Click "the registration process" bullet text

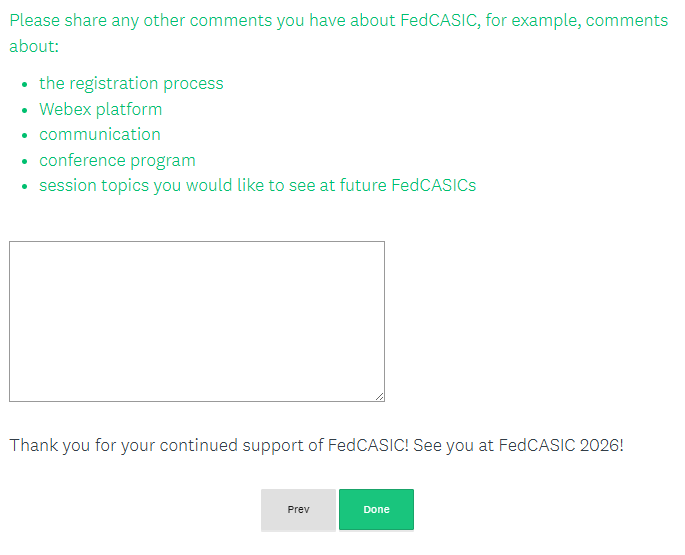point(131,83)
